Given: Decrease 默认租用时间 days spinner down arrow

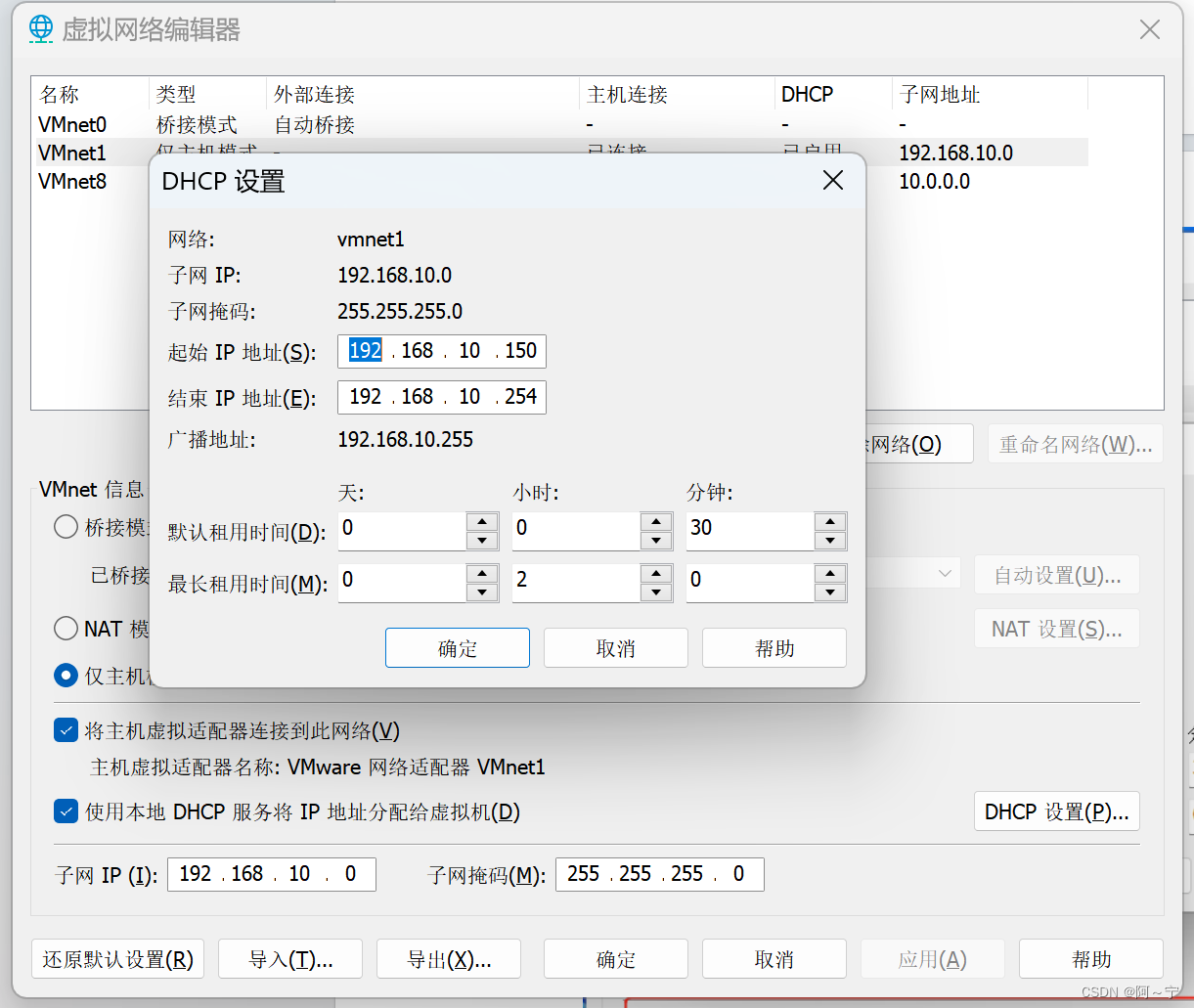Looking at the screenshot, I should [x=482, y=541].
